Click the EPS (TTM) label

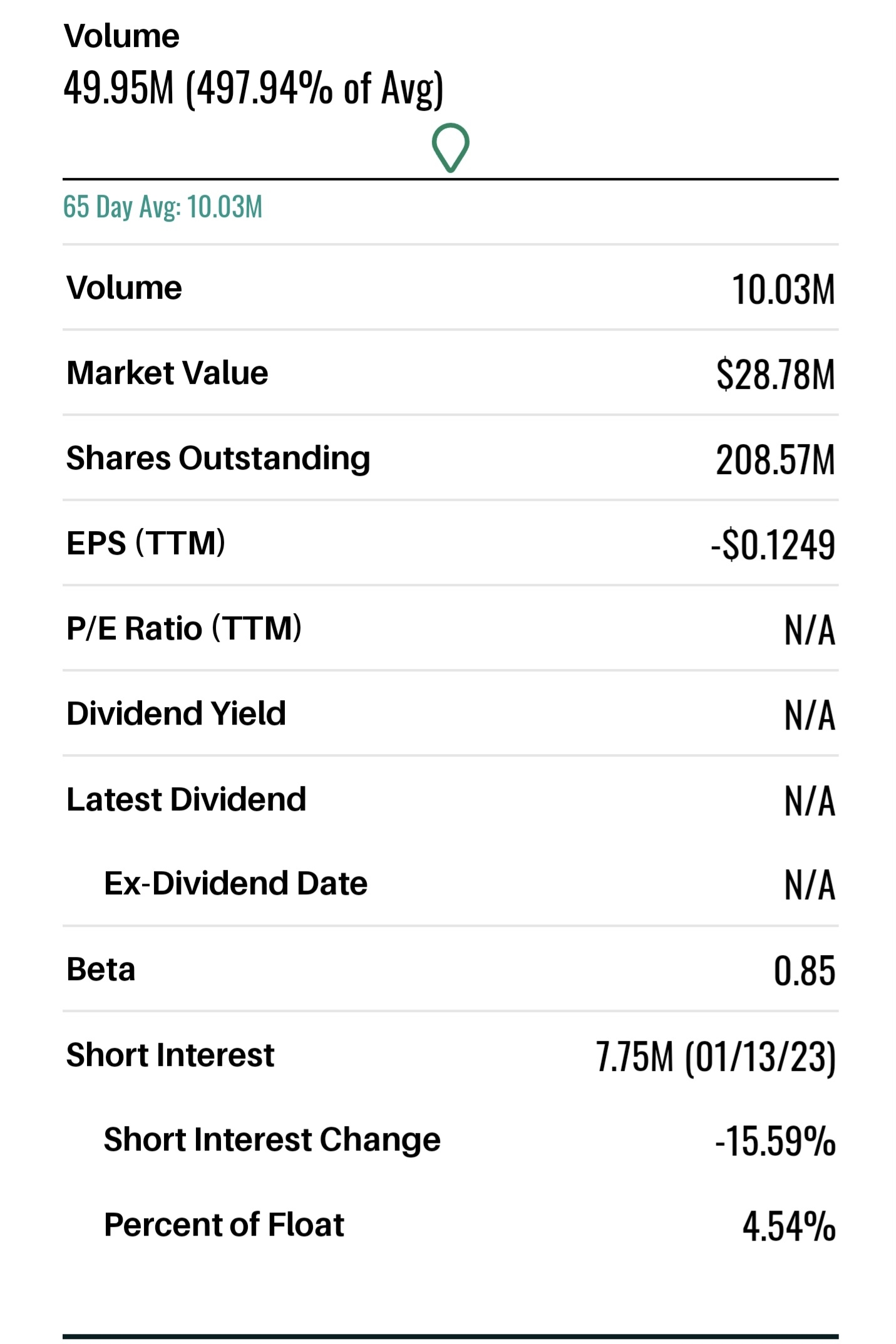(x=146, y=544)
